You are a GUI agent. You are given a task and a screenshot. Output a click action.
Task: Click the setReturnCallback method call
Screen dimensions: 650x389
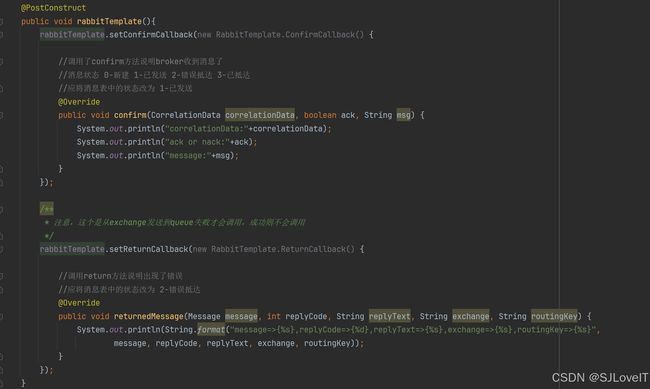tap(148, 249)
